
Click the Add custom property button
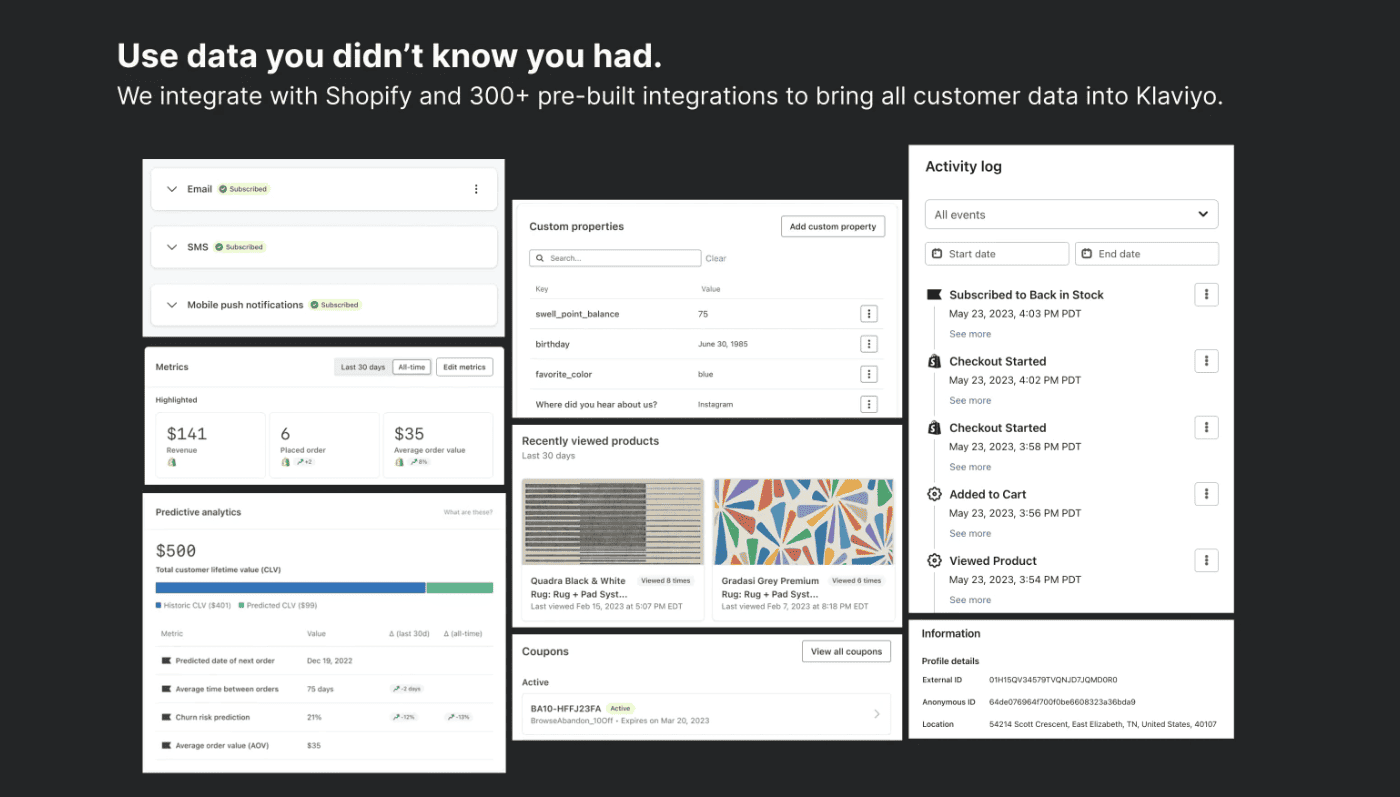pos(832,226)
